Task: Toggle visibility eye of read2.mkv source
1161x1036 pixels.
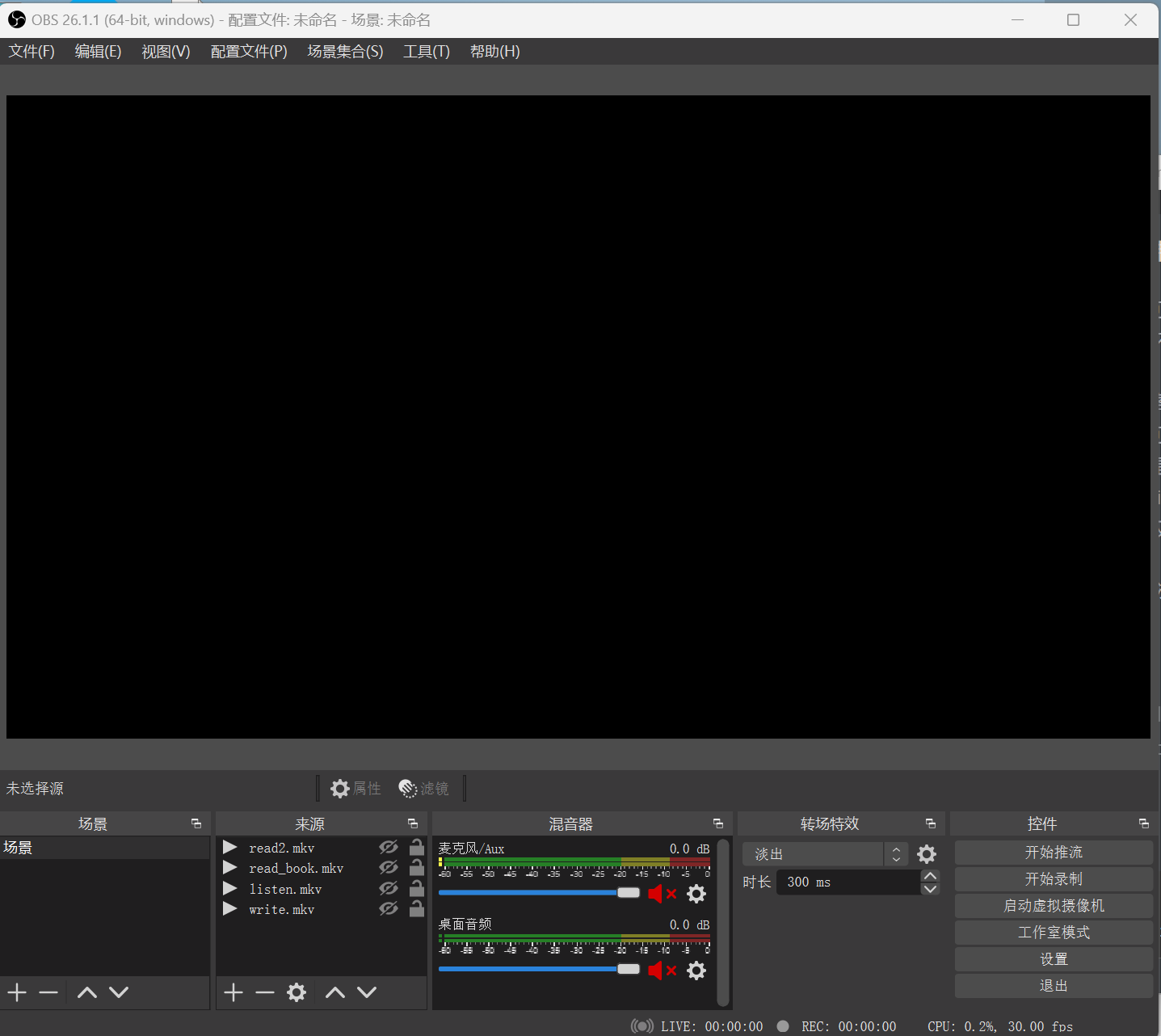Action: [389, 847]
